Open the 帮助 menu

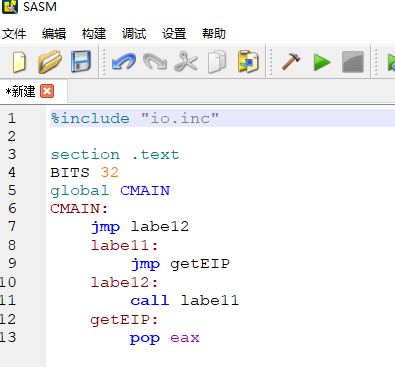(x=214, y=34)
